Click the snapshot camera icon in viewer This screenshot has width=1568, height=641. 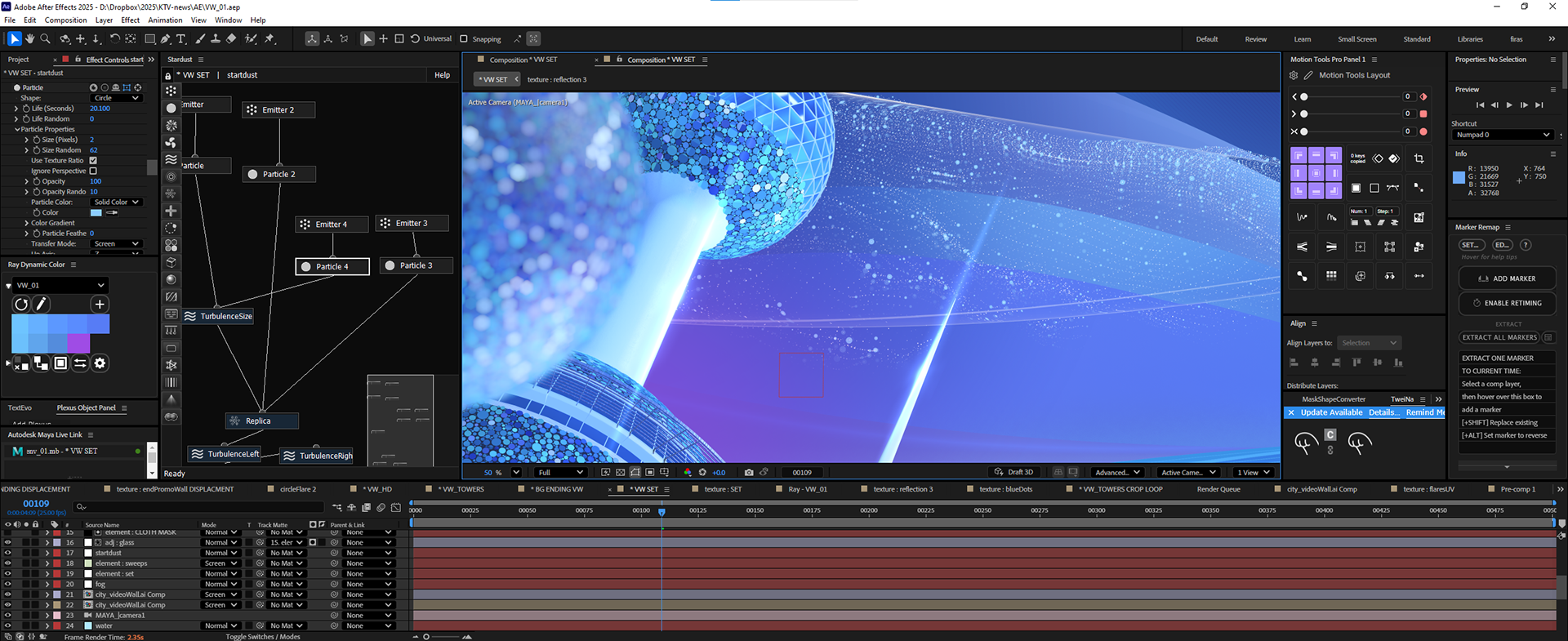(x=749, y=472)
